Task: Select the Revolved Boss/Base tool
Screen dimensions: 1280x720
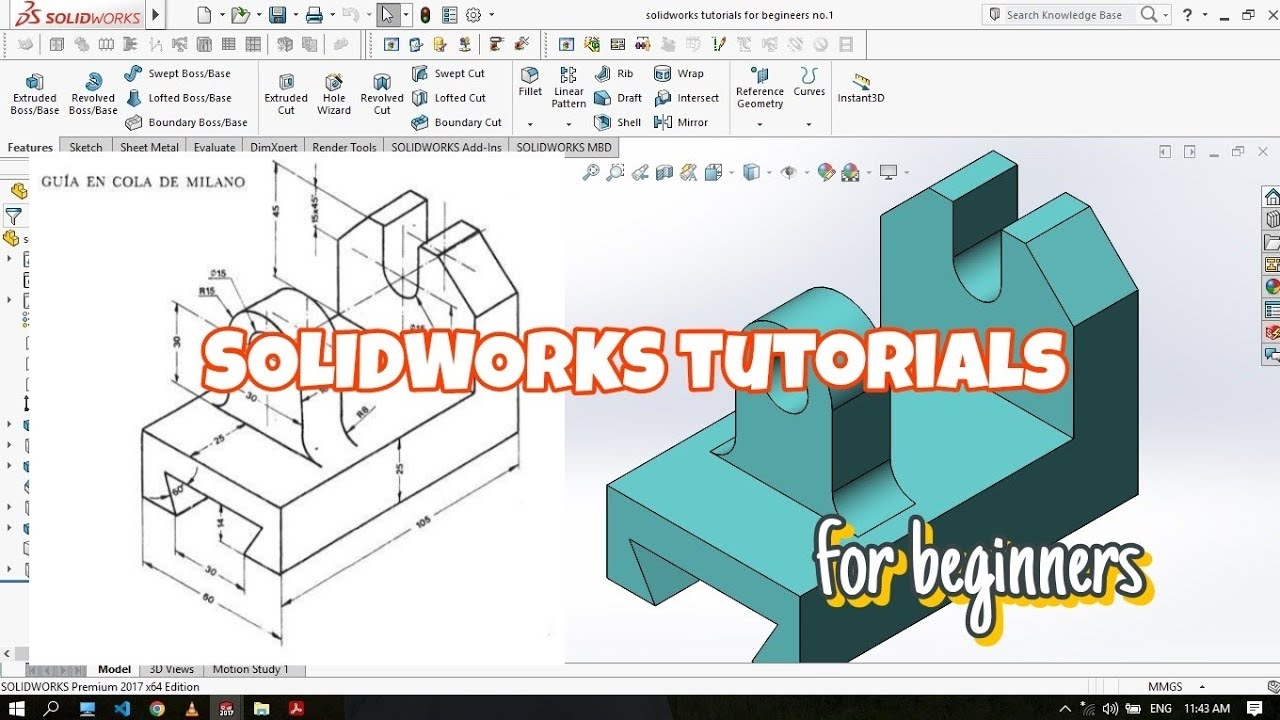Action: [93, 94]
